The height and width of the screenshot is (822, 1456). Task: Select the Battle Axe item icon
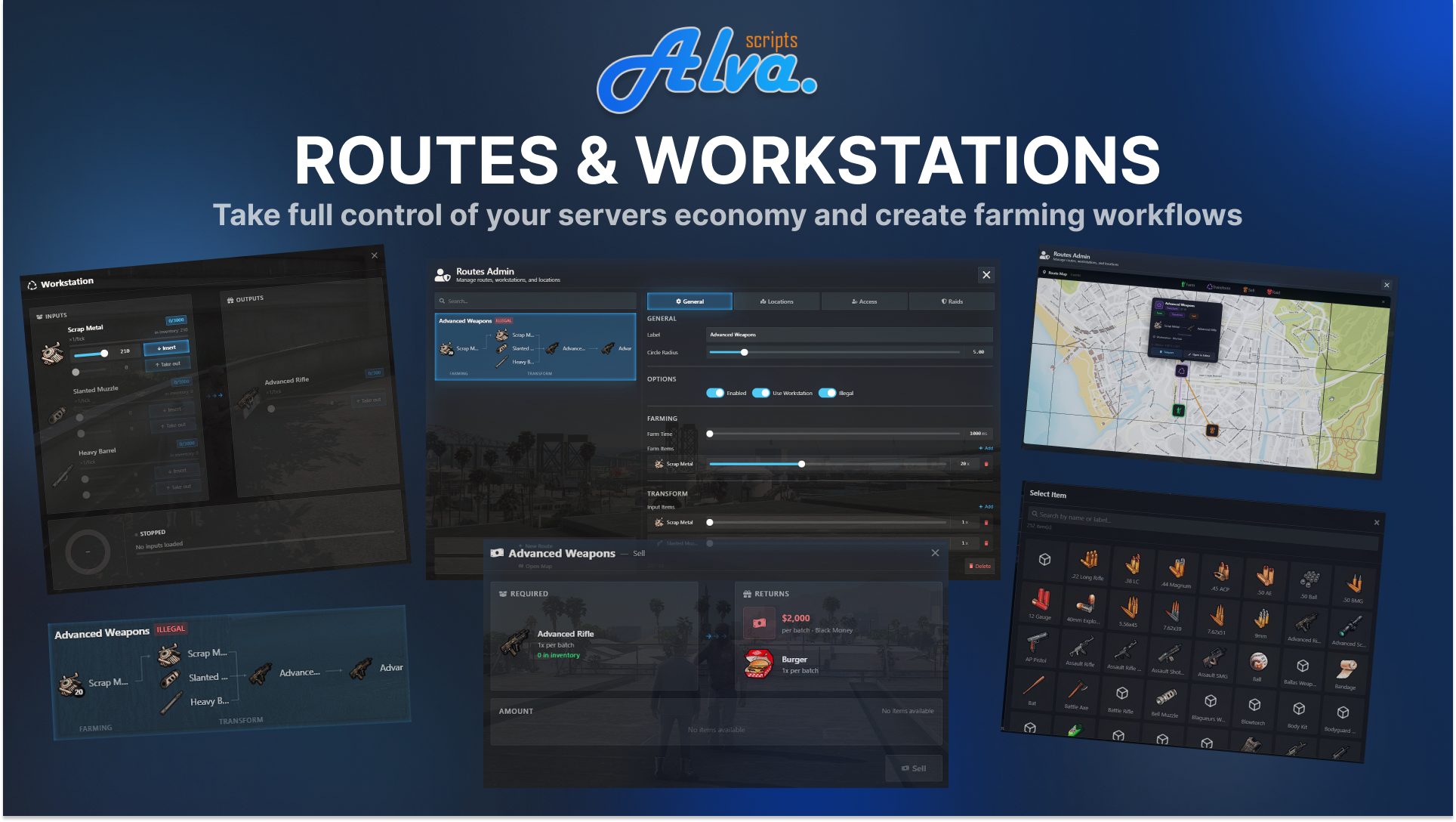coord(1077,691)
